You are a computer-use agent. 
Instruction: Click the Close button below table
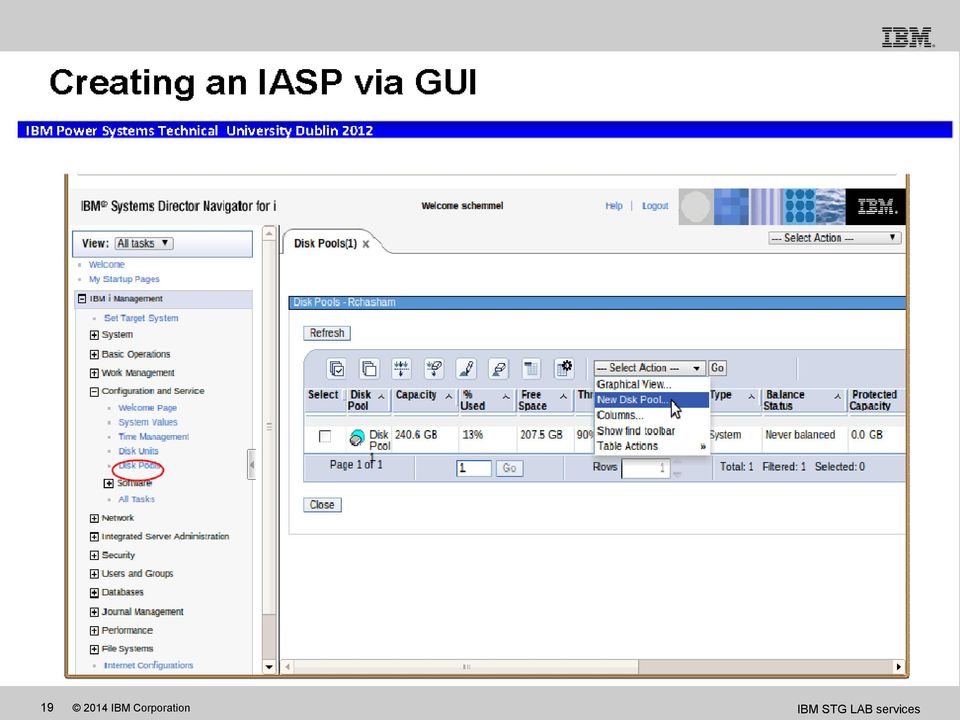click(322, 504)
